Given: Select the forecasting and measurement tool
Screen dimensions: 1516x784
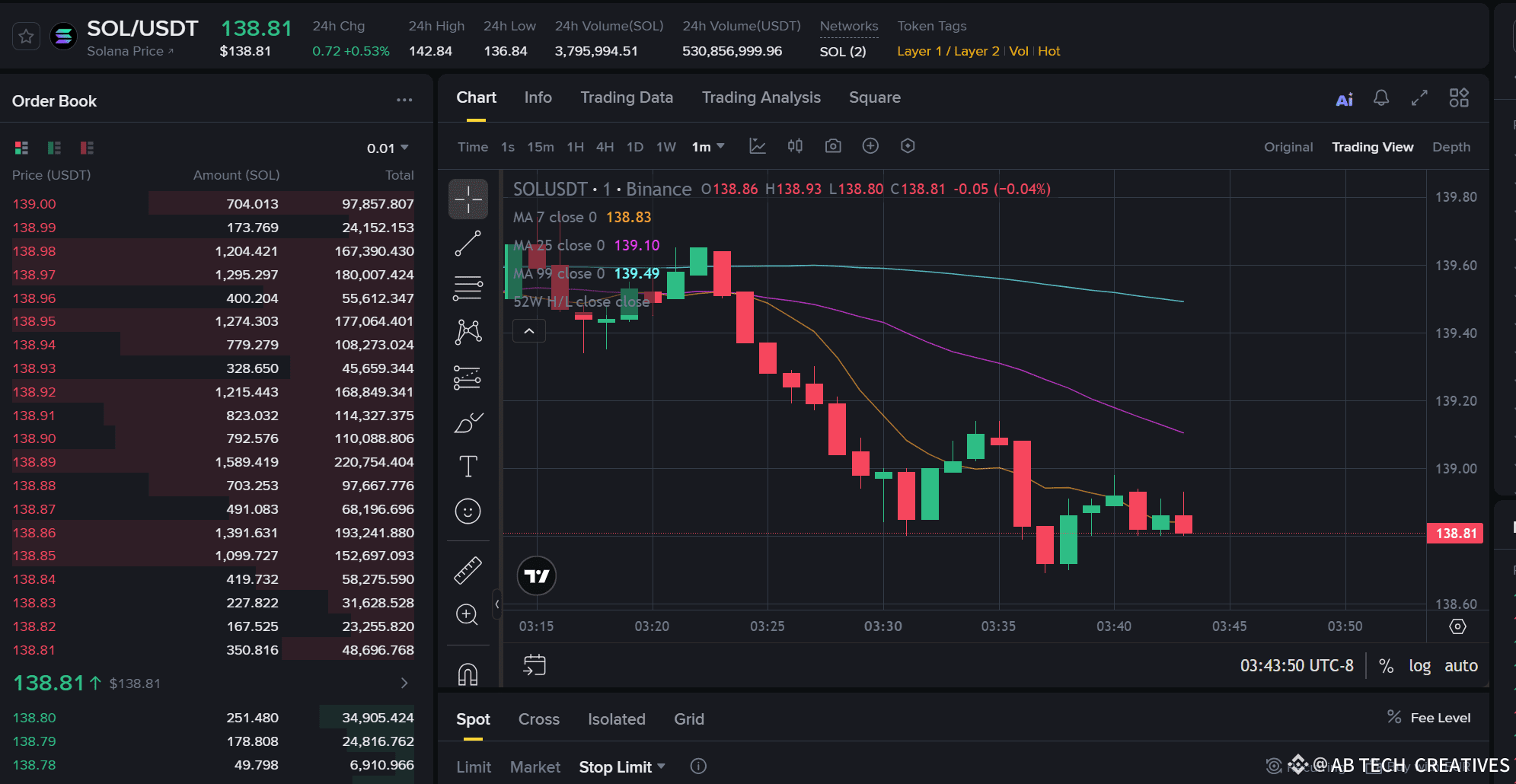Looking at the screenshot, I should point(468,378).
